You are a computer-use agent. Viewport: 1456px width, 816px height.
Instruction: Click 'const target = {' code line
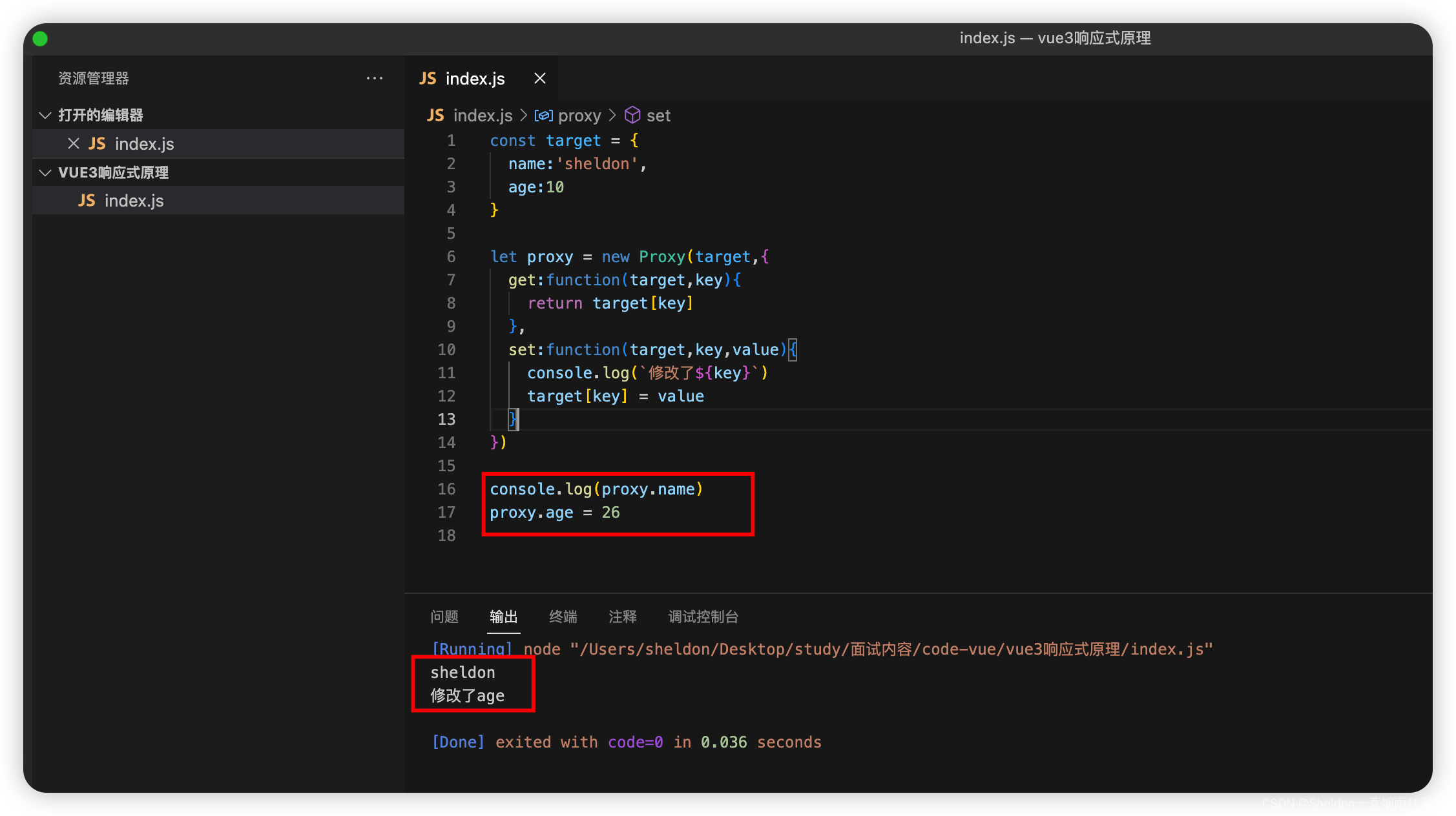pyautogui.click(x=564, y=141)
